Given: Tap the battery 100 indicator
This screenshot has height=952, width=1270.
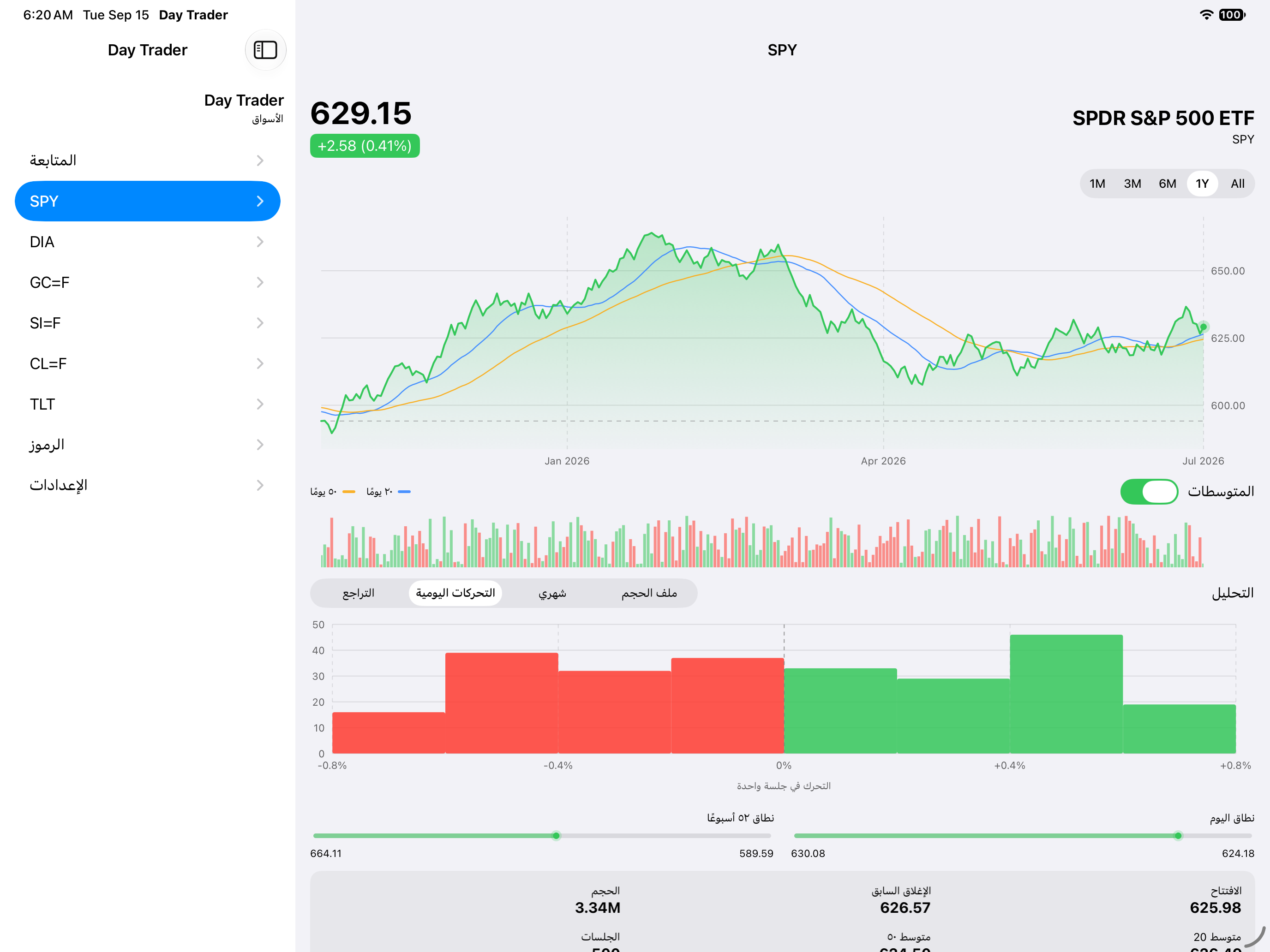Looking at the screenshot, I should coord(1232,15).
